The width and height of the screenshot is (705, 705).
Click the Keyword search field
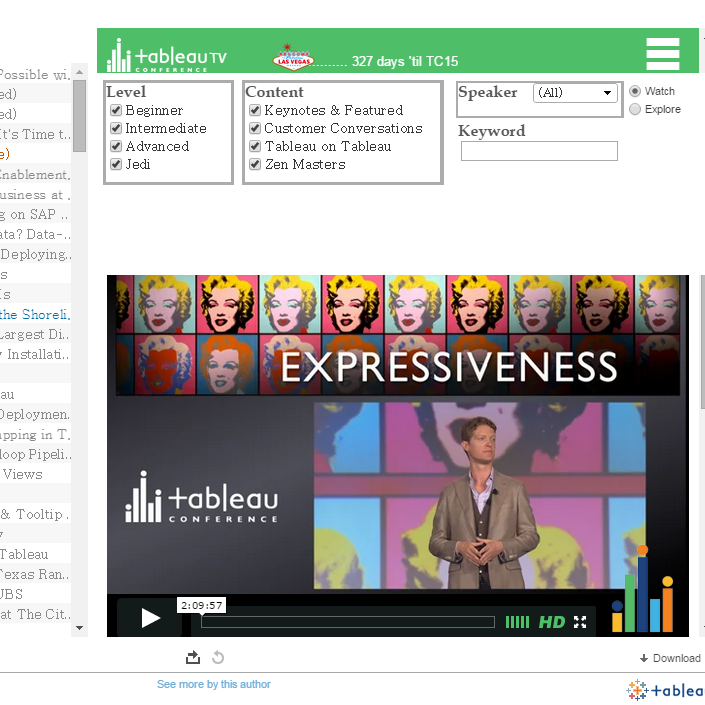539,151
